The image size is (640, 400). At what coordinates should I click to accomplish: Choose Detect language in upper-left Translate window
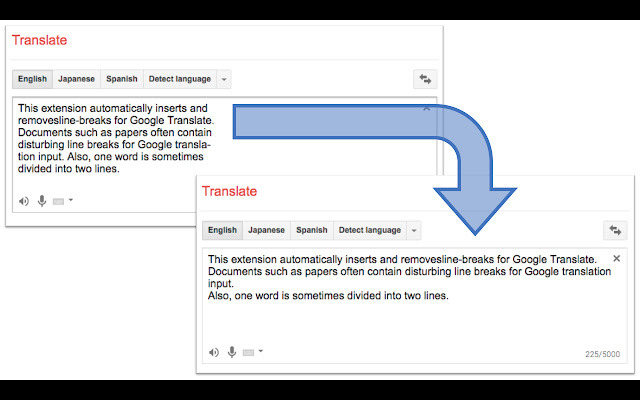[x=180, y=79]
